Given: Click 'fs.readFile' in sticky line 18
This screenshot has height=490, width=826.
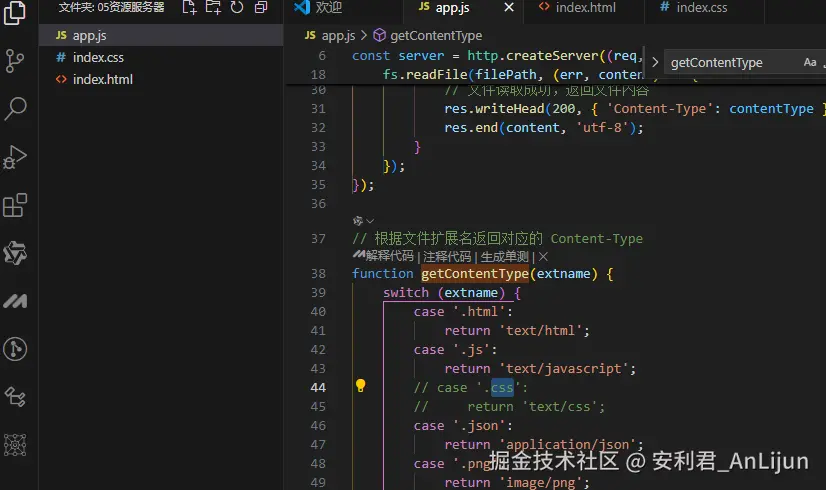Looking at the screenshot, I should pos(425,74).
